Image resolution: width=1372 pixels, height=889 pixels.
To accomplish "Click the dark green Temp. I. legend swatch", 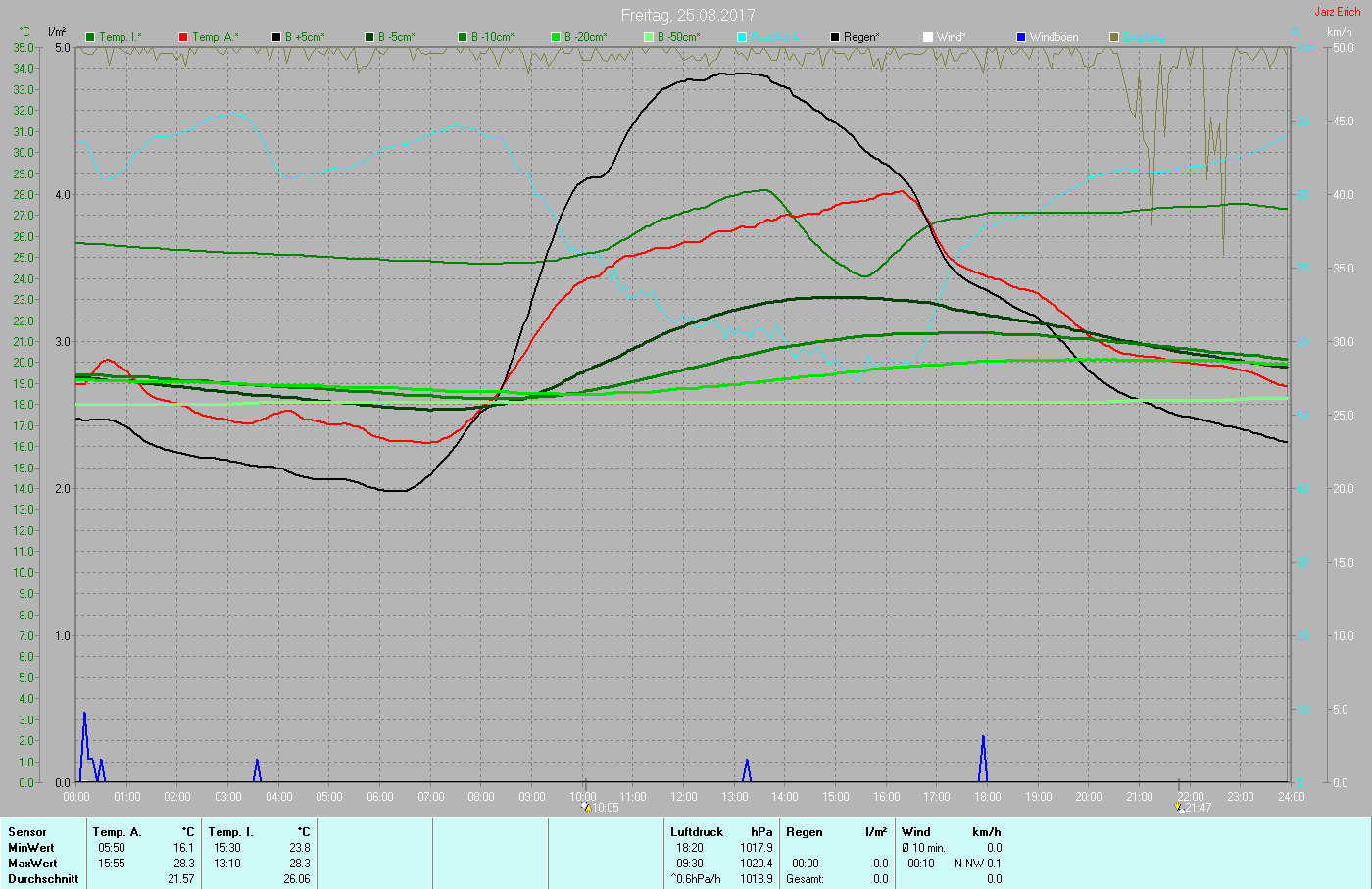I will coord(90,37).
